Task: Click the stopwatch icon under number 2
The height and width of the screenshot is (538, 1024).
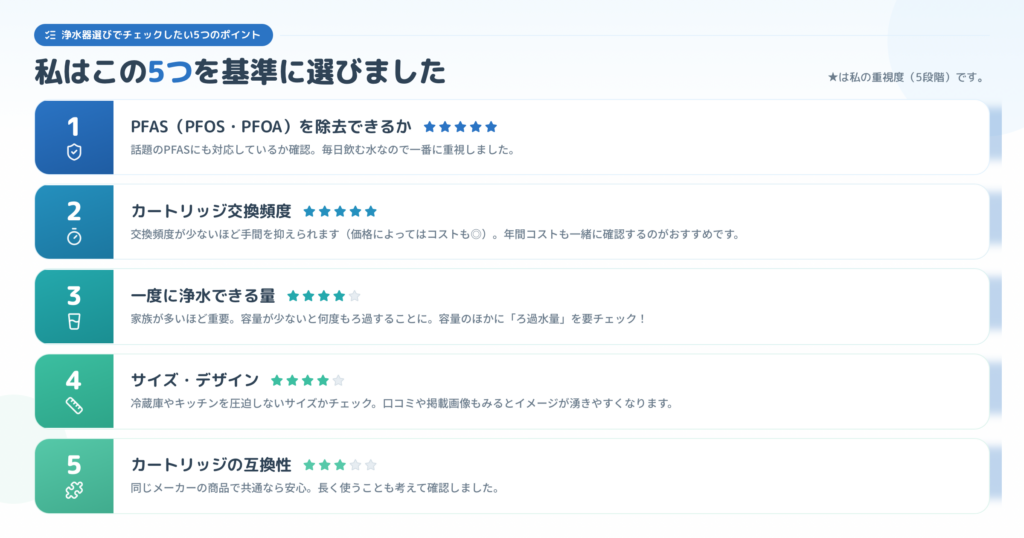Action: [x=74, y=237]
